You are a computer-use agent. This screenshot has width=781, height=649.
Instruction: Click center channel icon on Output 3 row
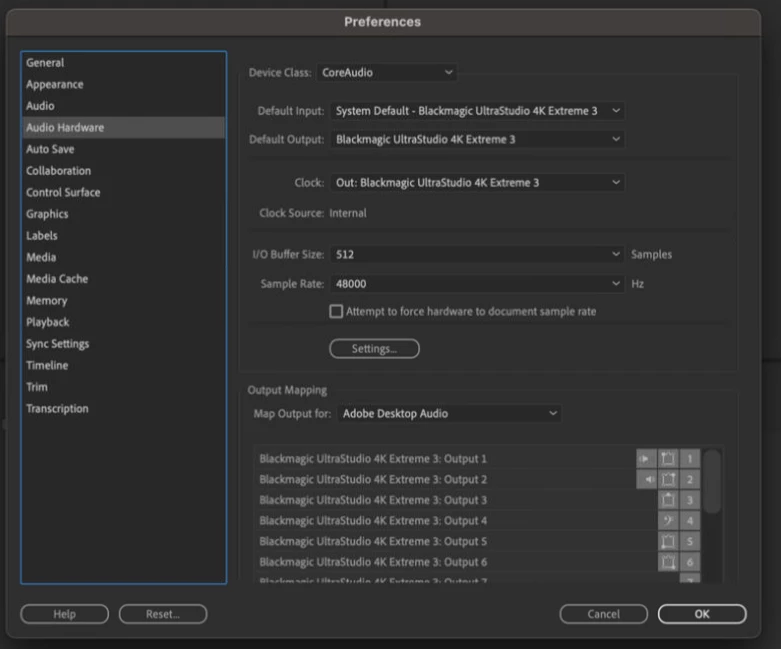coord(668,500)
